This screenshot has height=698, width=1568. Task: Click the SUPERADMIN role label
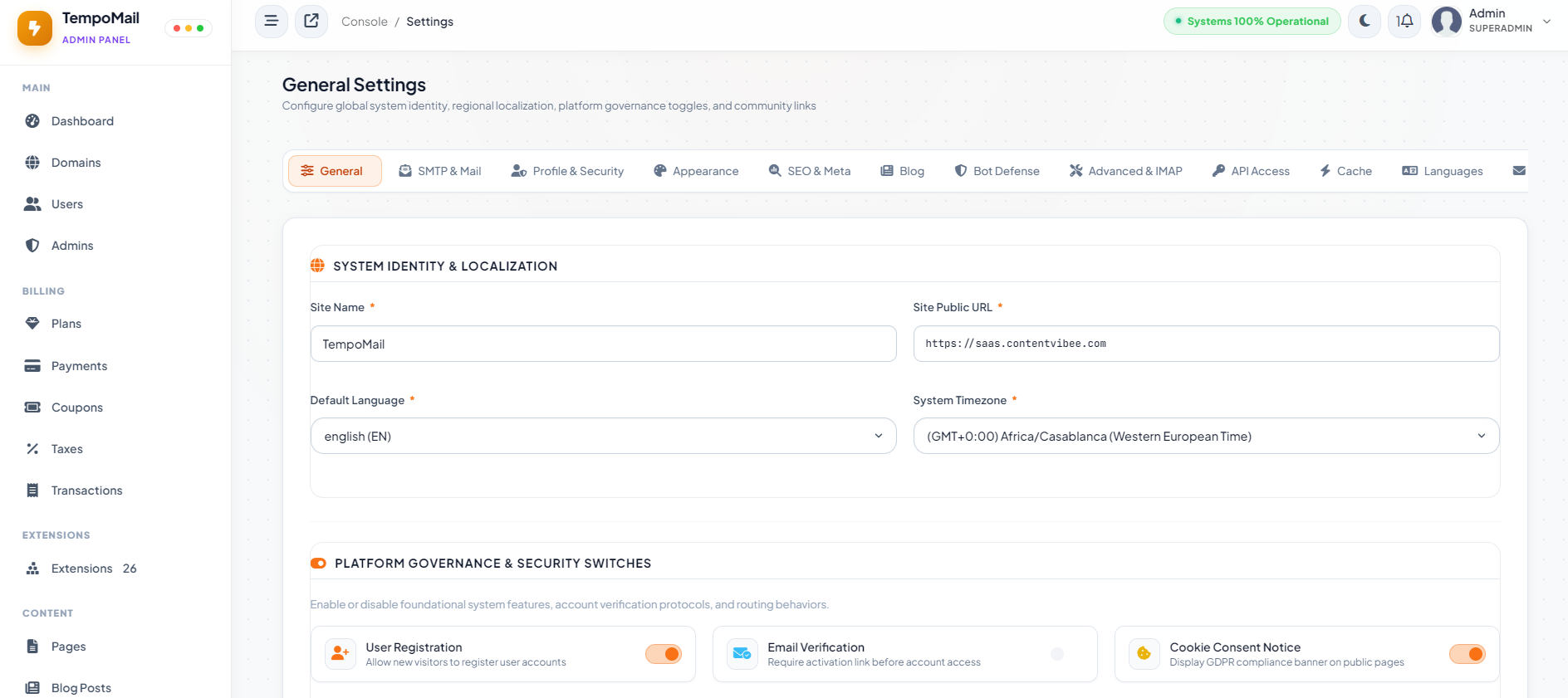tap(1501, 28)
